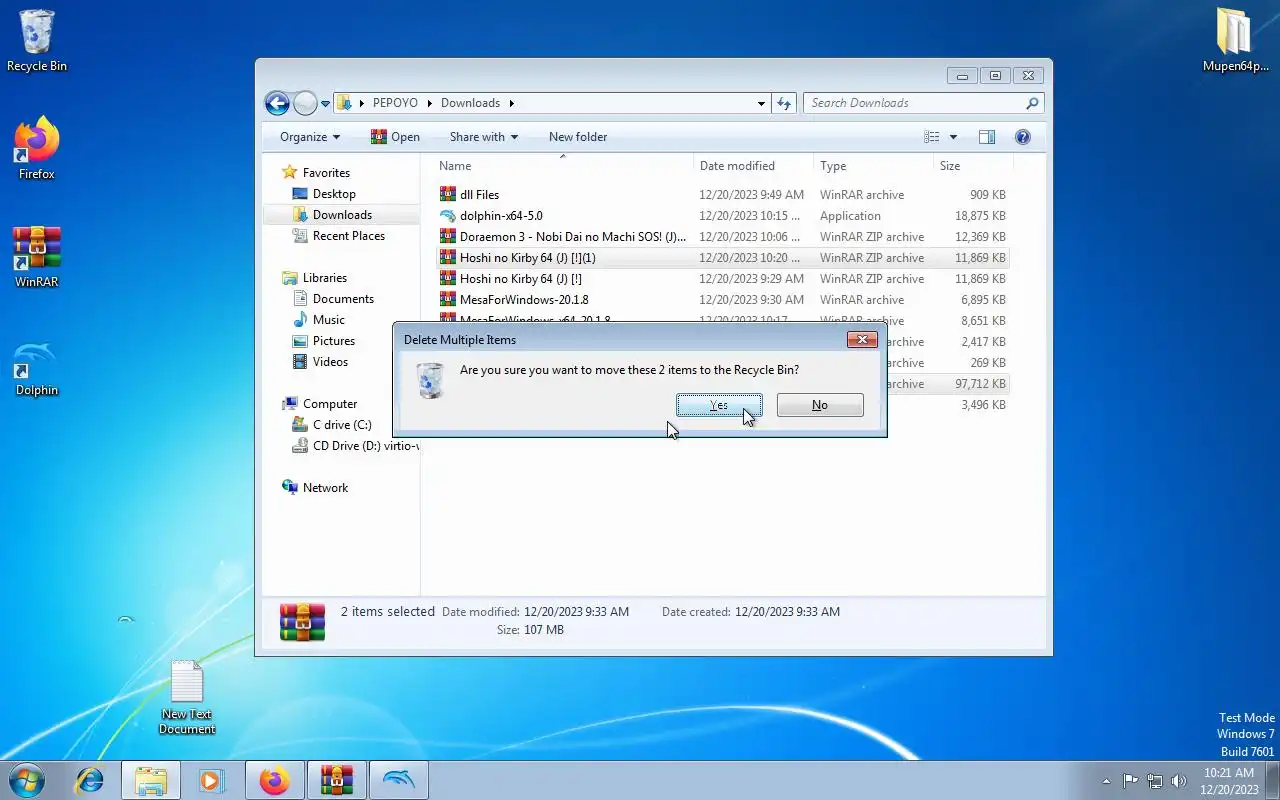Open the address bar history dropdown

click(761, 103)
